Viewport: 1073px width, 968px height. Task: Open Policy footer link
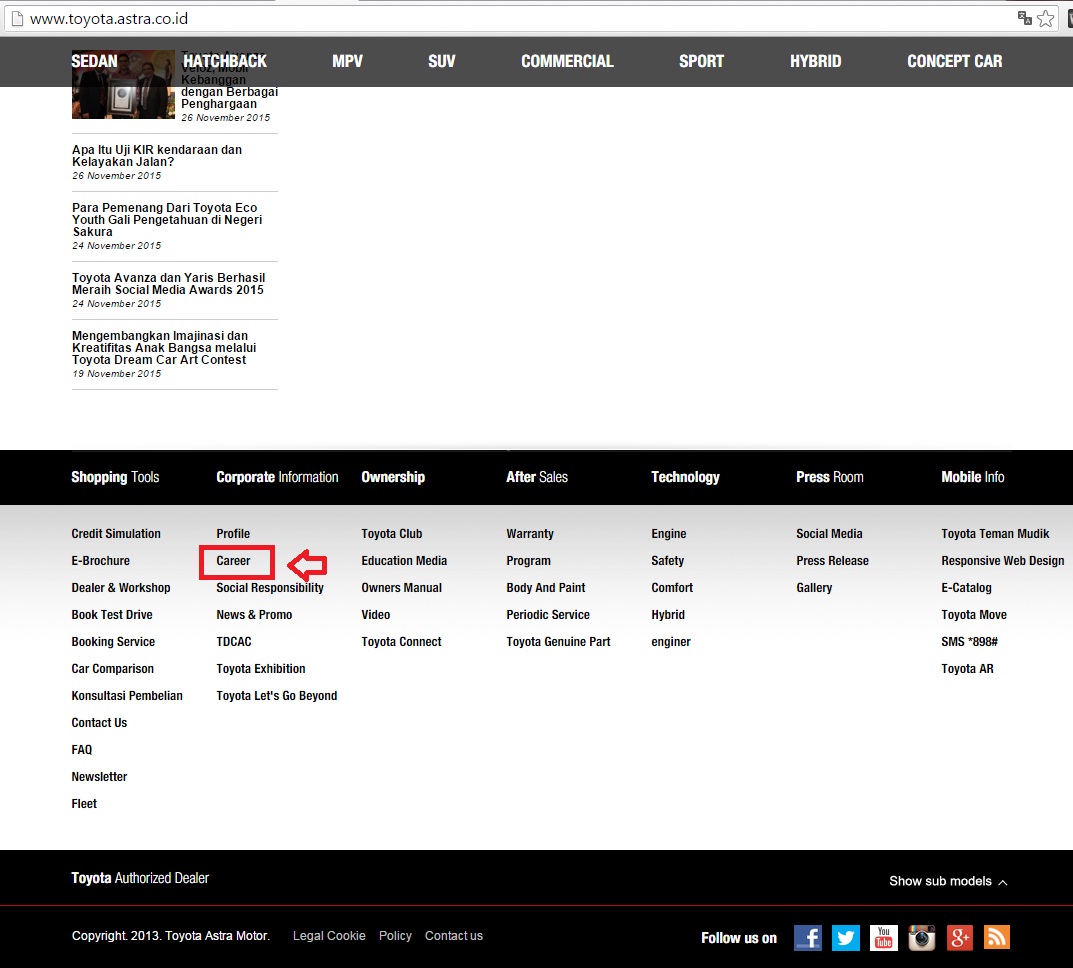(396, 936)
